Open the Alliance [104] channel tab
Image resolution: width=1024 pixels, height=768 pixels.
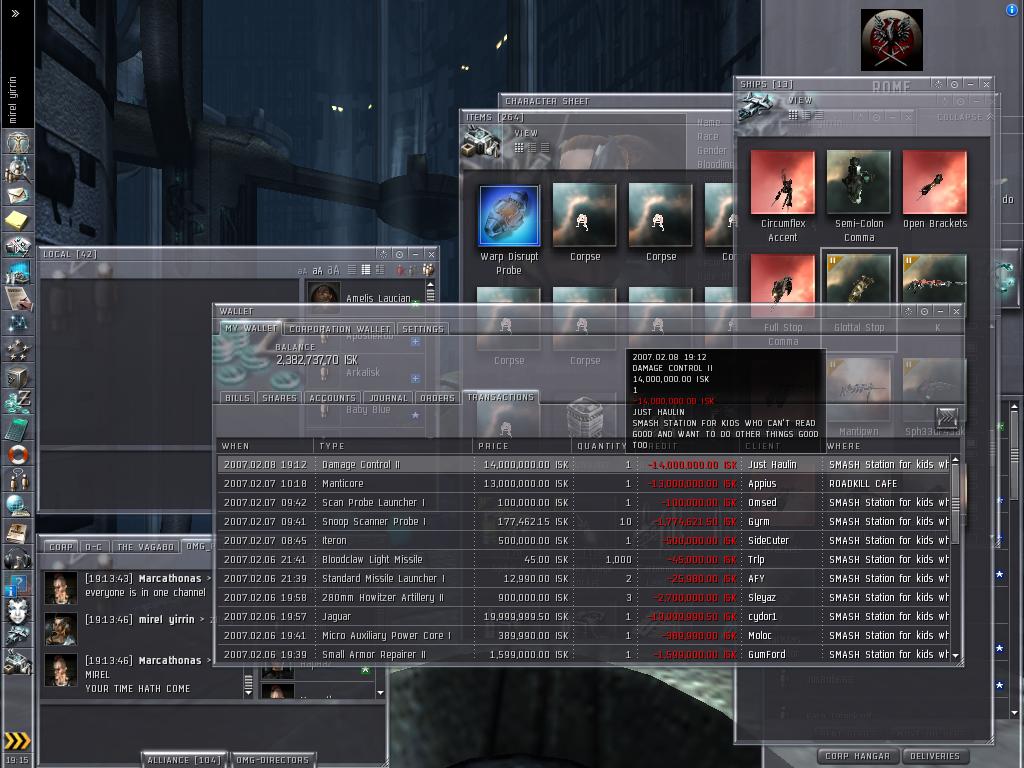[x=184, y=760]
